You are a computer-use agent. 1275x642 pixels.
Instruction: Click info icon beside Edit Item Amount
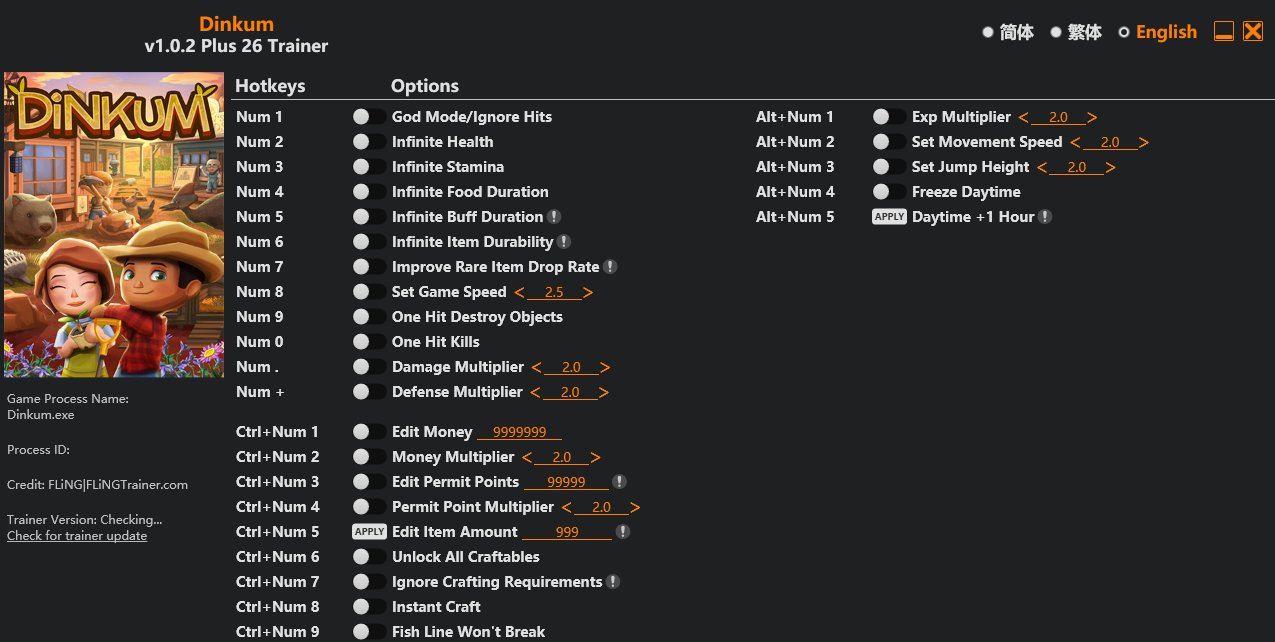point(623,532)
